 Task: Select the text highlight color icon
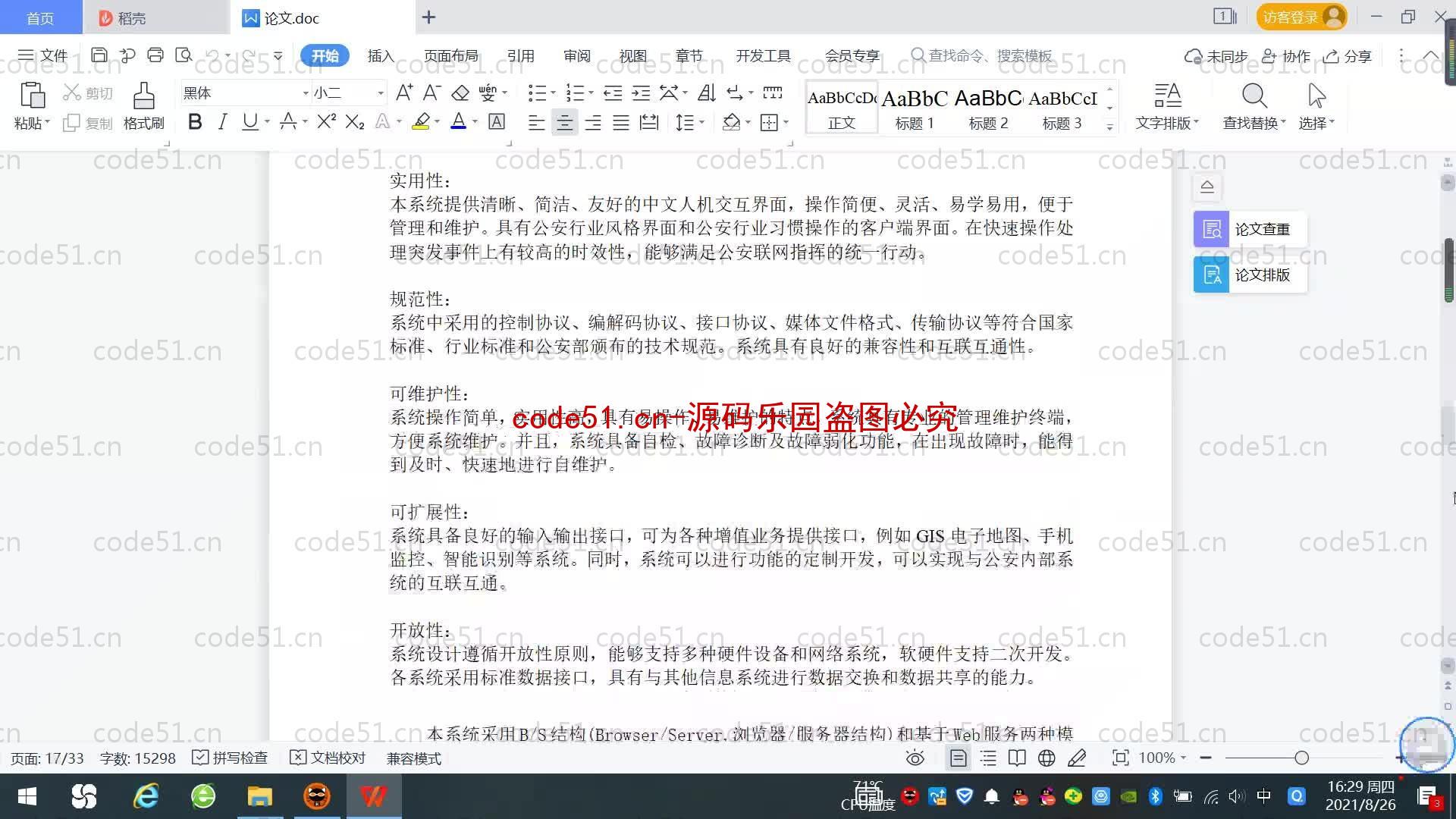pos(421,122)
